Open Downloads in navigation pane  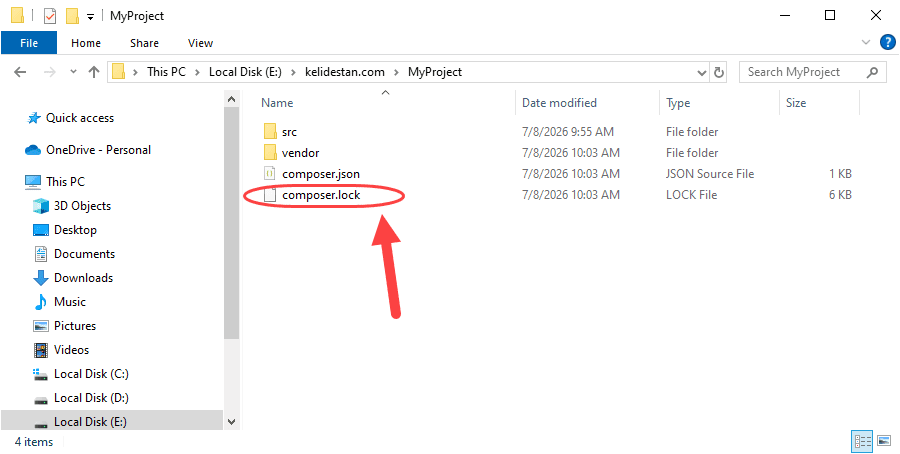(x=73, y=278)
